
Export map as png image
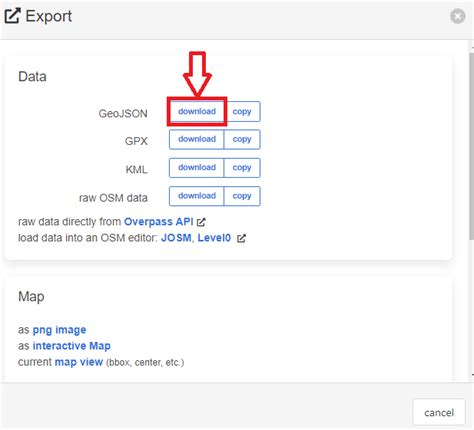(x=59, y=330)
